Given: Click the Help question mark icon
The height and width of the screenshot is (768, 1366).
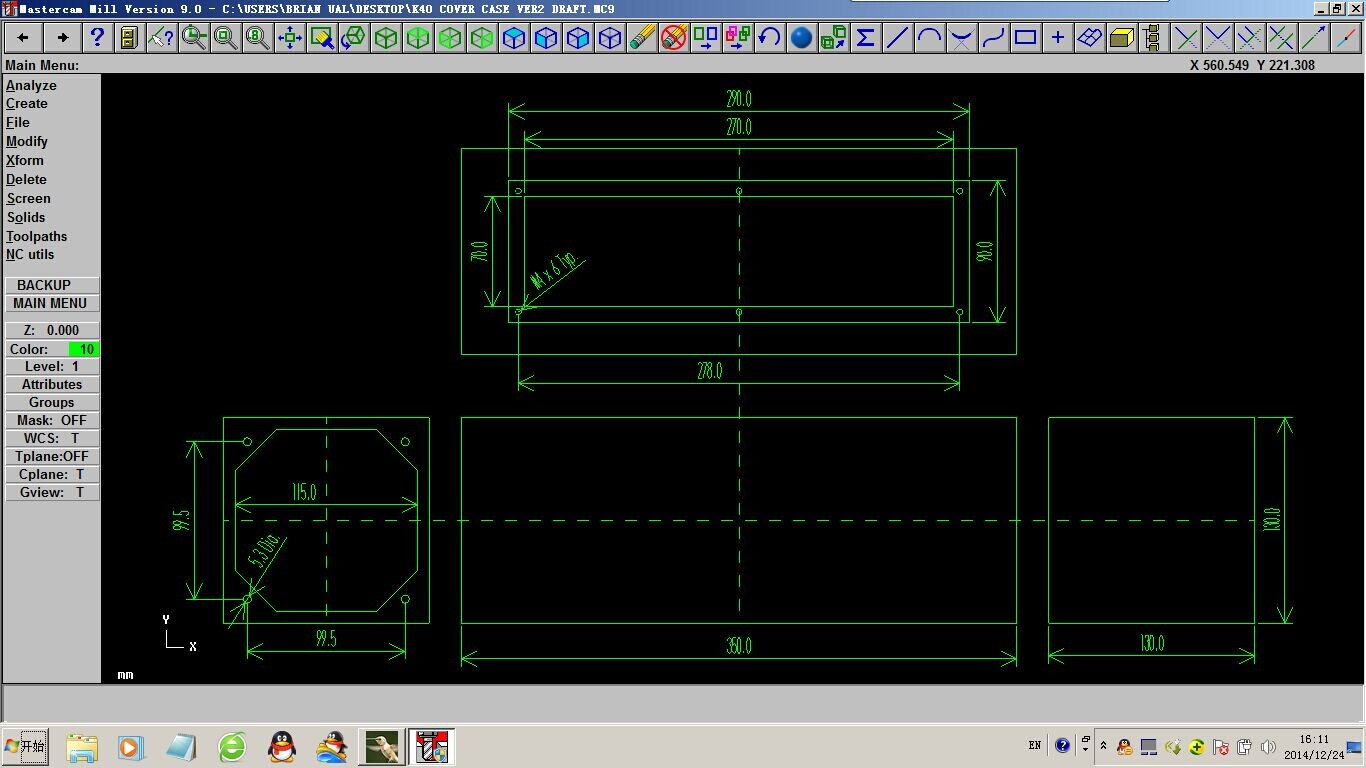Looking at the screenshot, I should 97,38.
